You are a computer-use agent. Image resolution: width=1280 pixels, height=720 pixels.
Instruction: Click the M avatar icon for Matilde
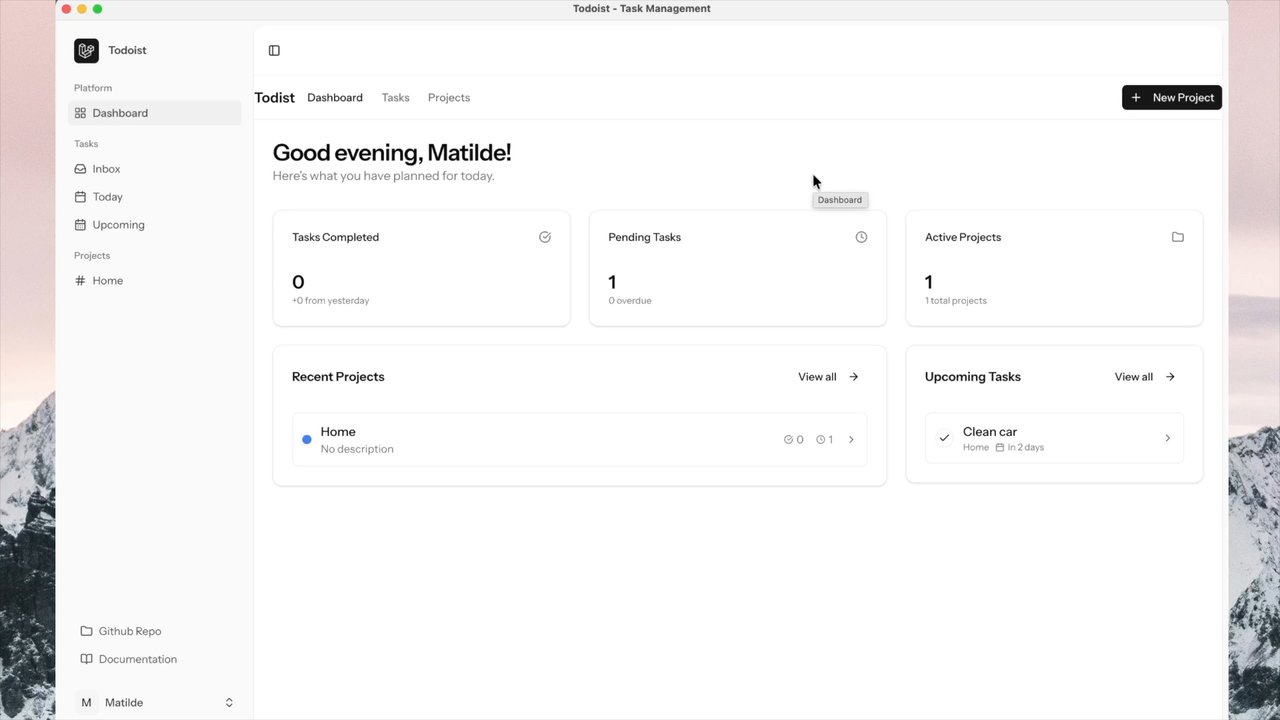(x=86, y=703)
